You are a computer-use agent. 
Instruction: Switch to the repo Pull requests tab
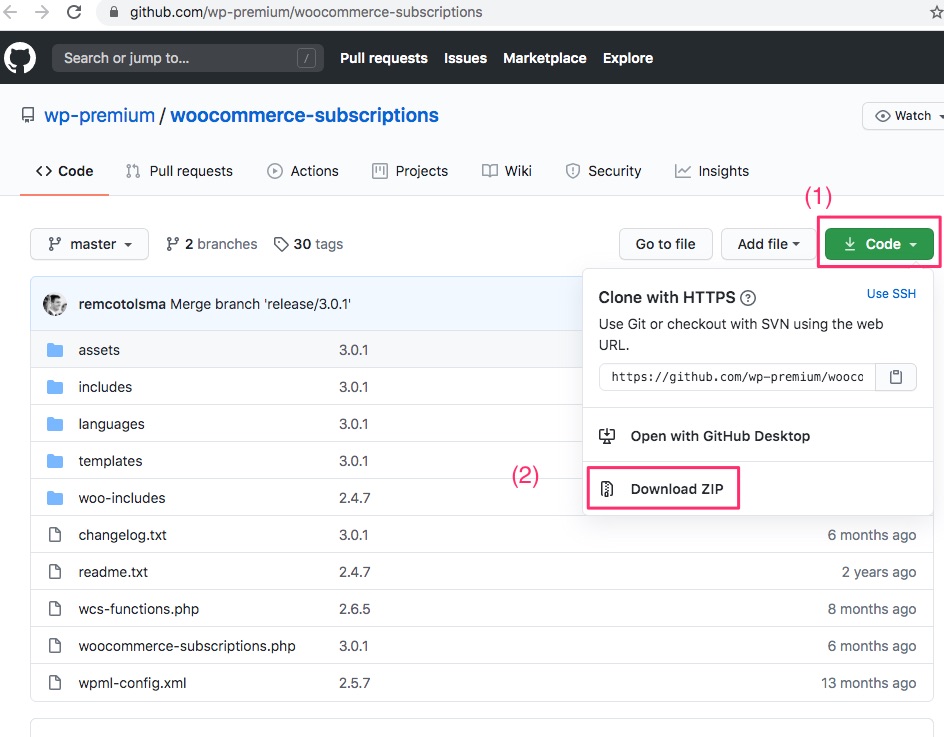pyautogui.click(x=179, y=171)
